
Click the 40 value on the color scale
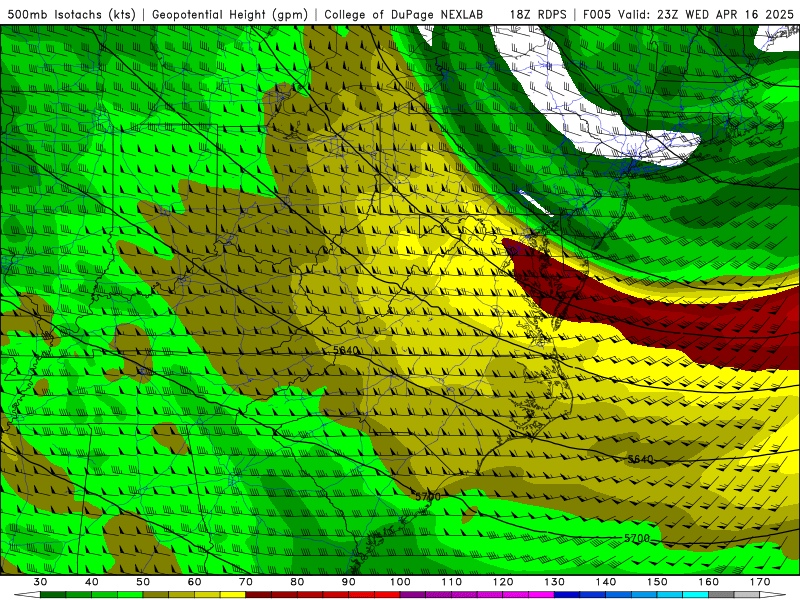click(92, 582)
